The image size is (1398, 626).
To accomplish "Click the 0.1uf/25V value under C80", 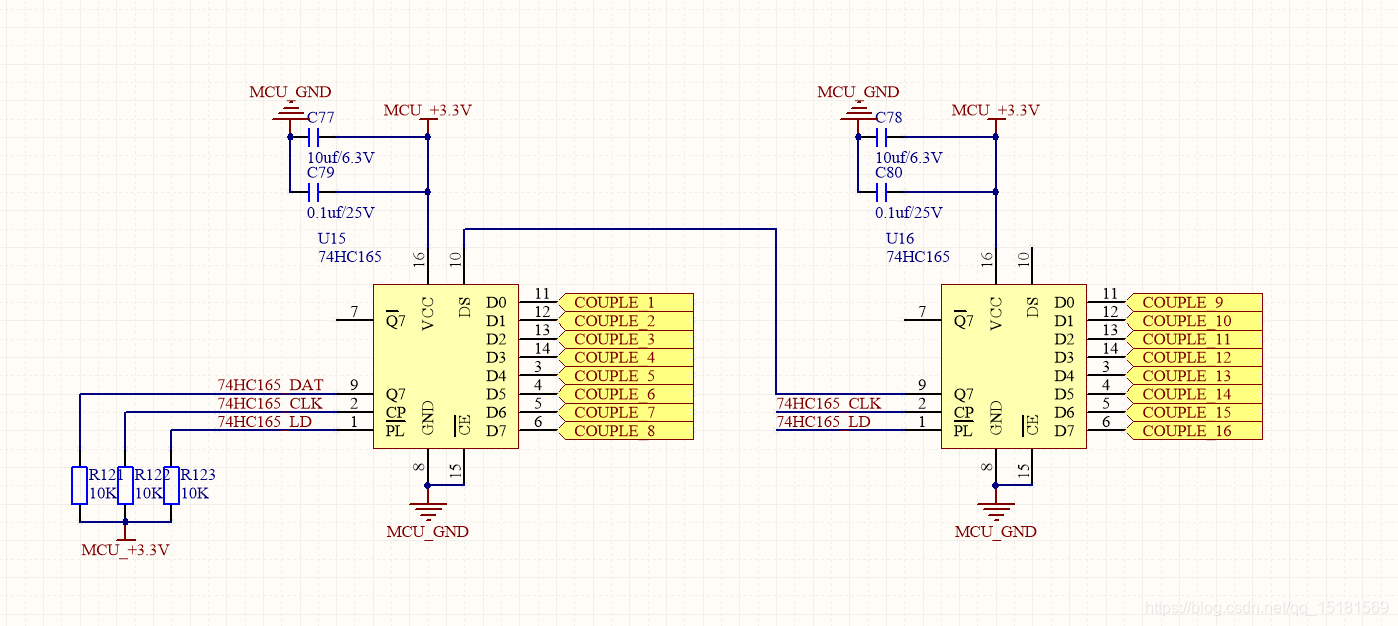I will tap(908, 213).
